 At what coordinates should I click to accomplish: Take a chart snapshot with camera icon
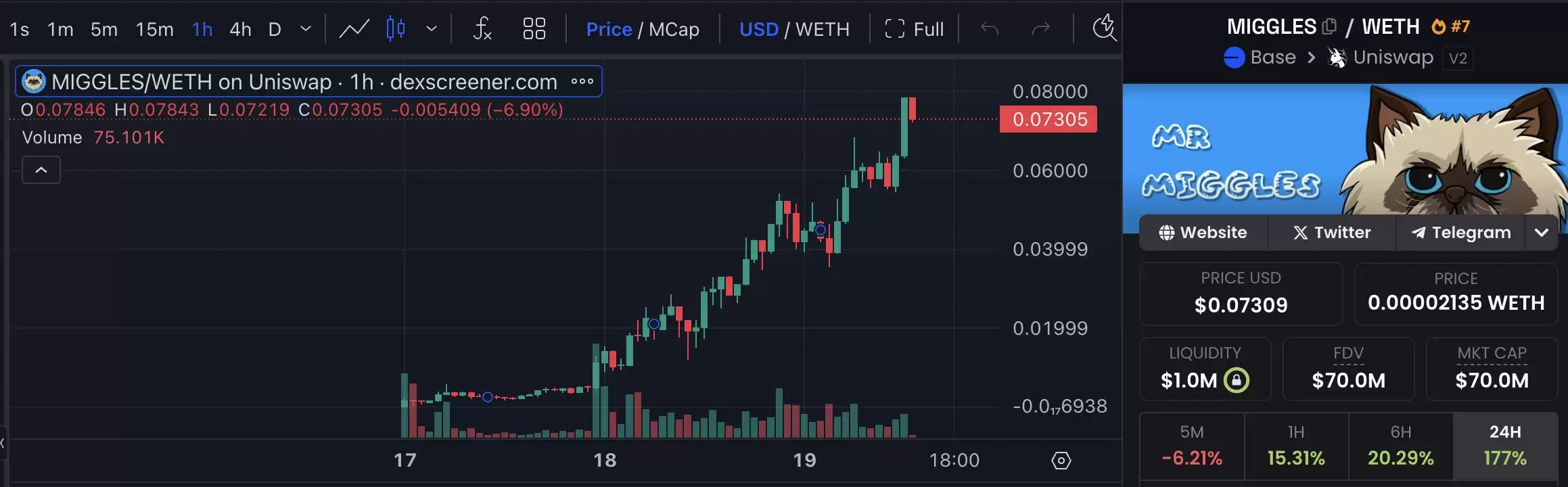pos(1104,28)
